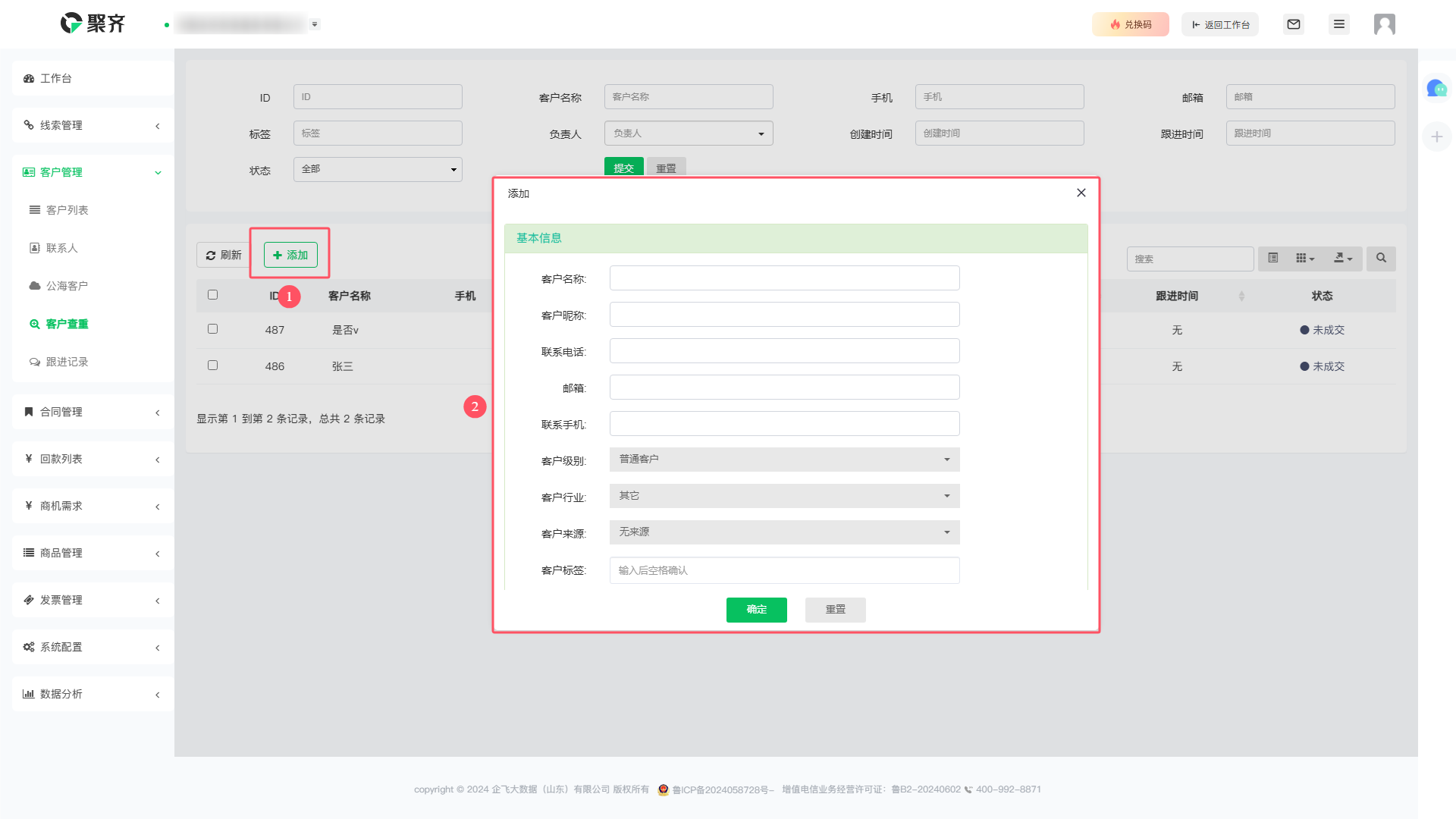1456x819 pixels.
Task: Focus the 跟进时间 filter input
Action: 1310,133
